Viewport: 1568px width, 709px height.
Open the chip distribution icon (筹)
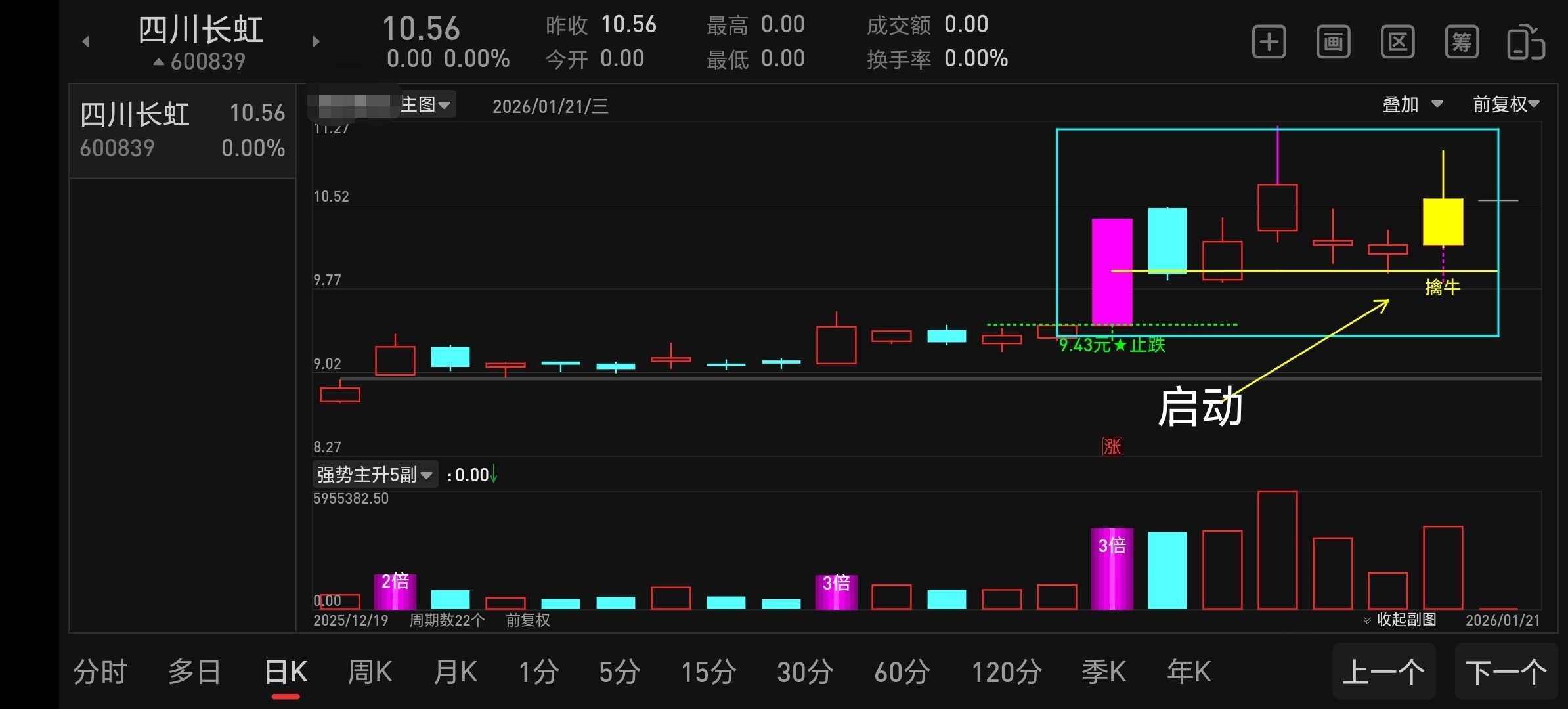pos(1462,43)
